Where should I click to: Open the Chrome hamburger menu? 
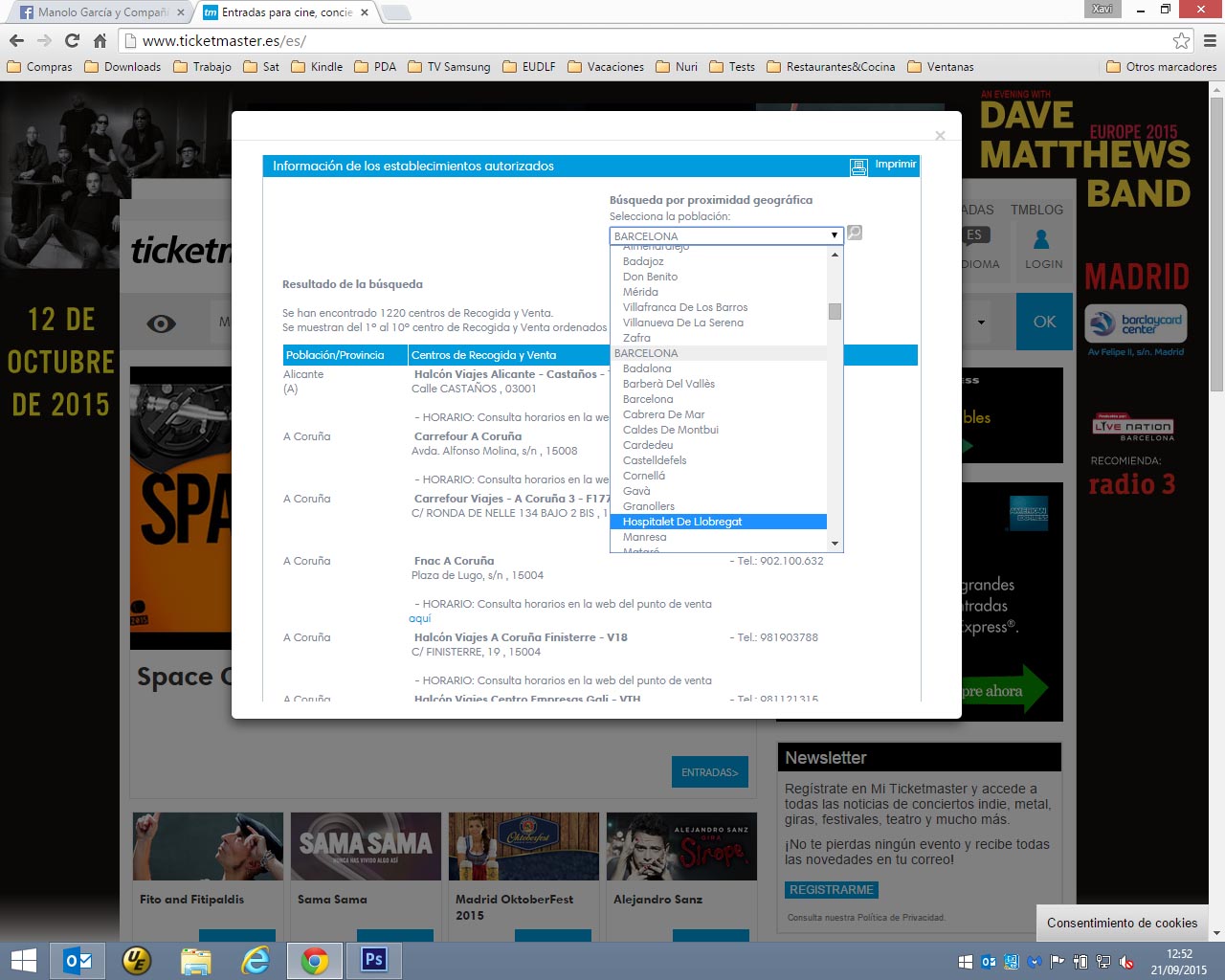[1210, 40]
